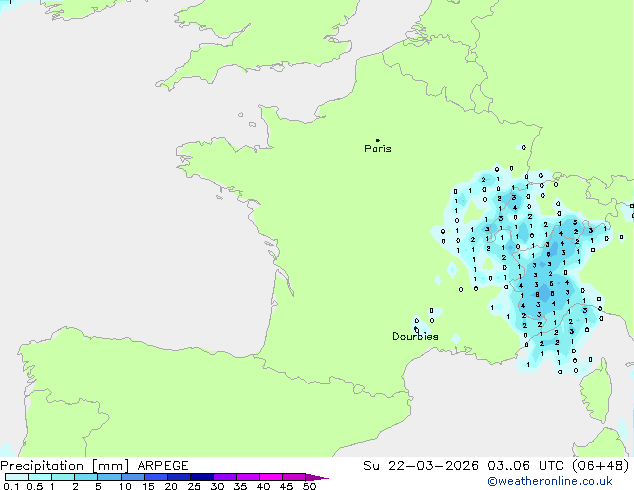
Task: Pick the 10–15 mm legend swatch
Action: tap(132, 477)
